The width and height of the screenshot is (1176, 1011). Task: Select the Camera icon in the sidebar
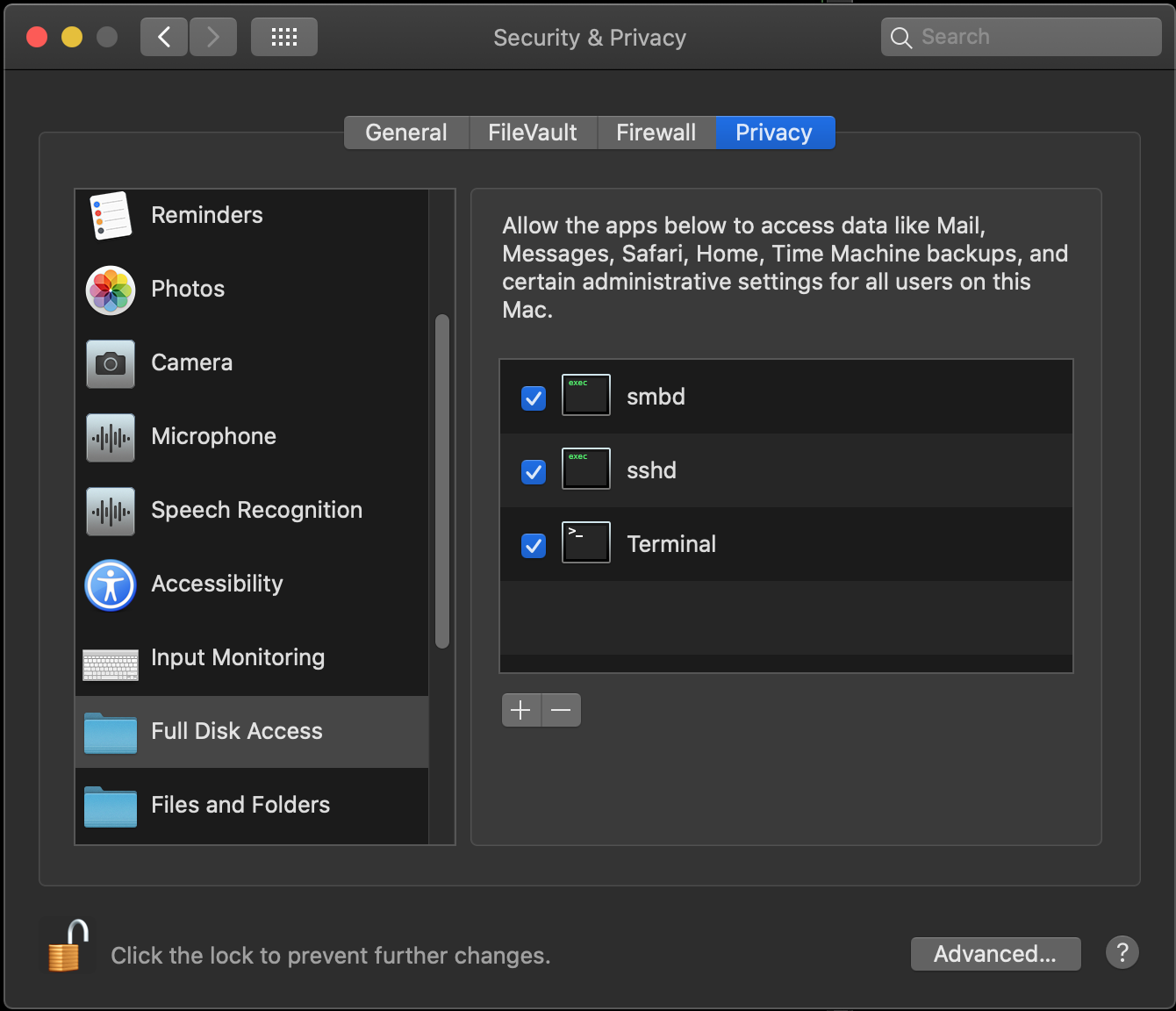click(x=111, y=363)
